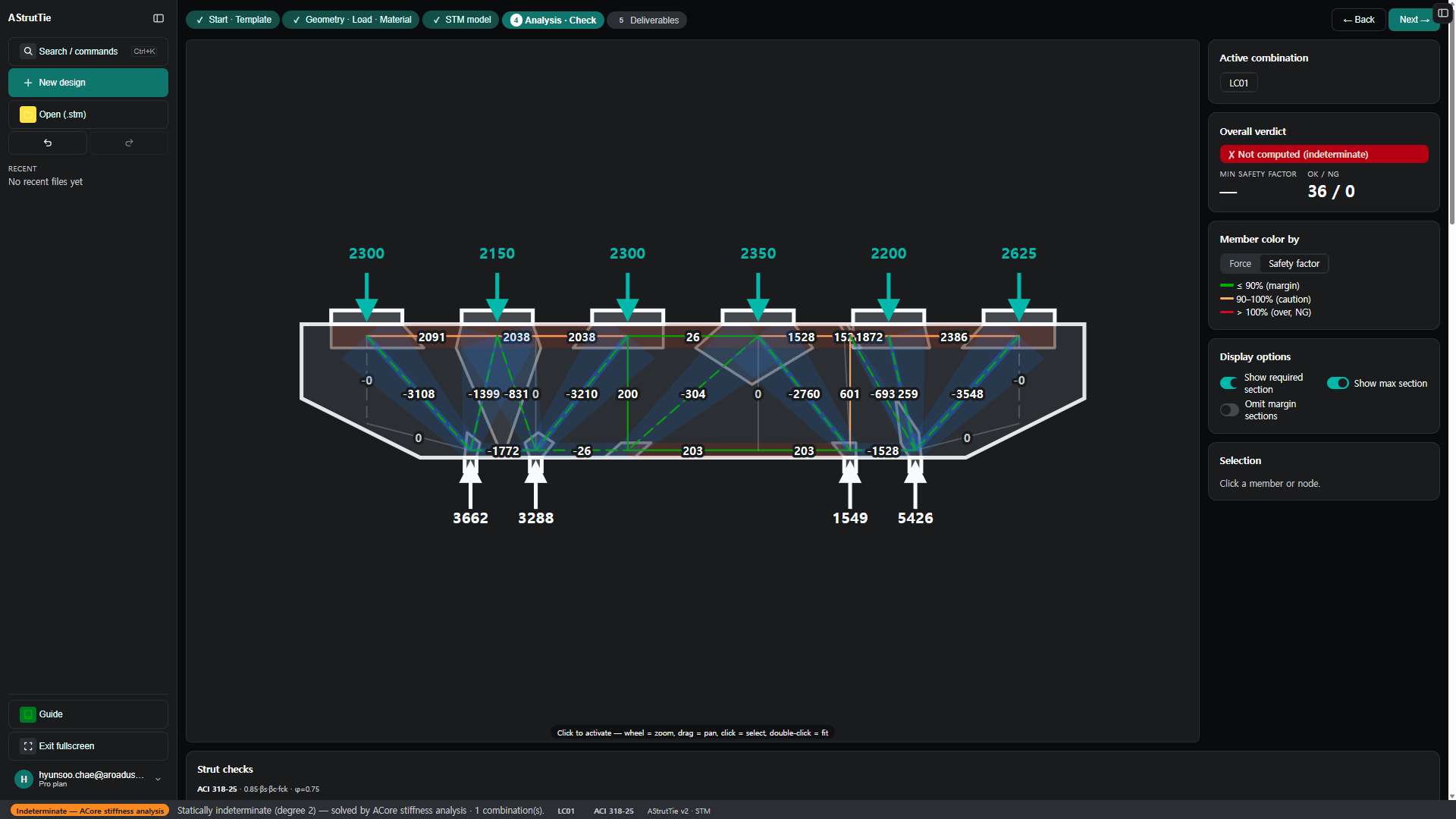The height and width of the screenshot is (819, 1456).
Task: Click 'No recent files yet' text
Action: (45, 182)
